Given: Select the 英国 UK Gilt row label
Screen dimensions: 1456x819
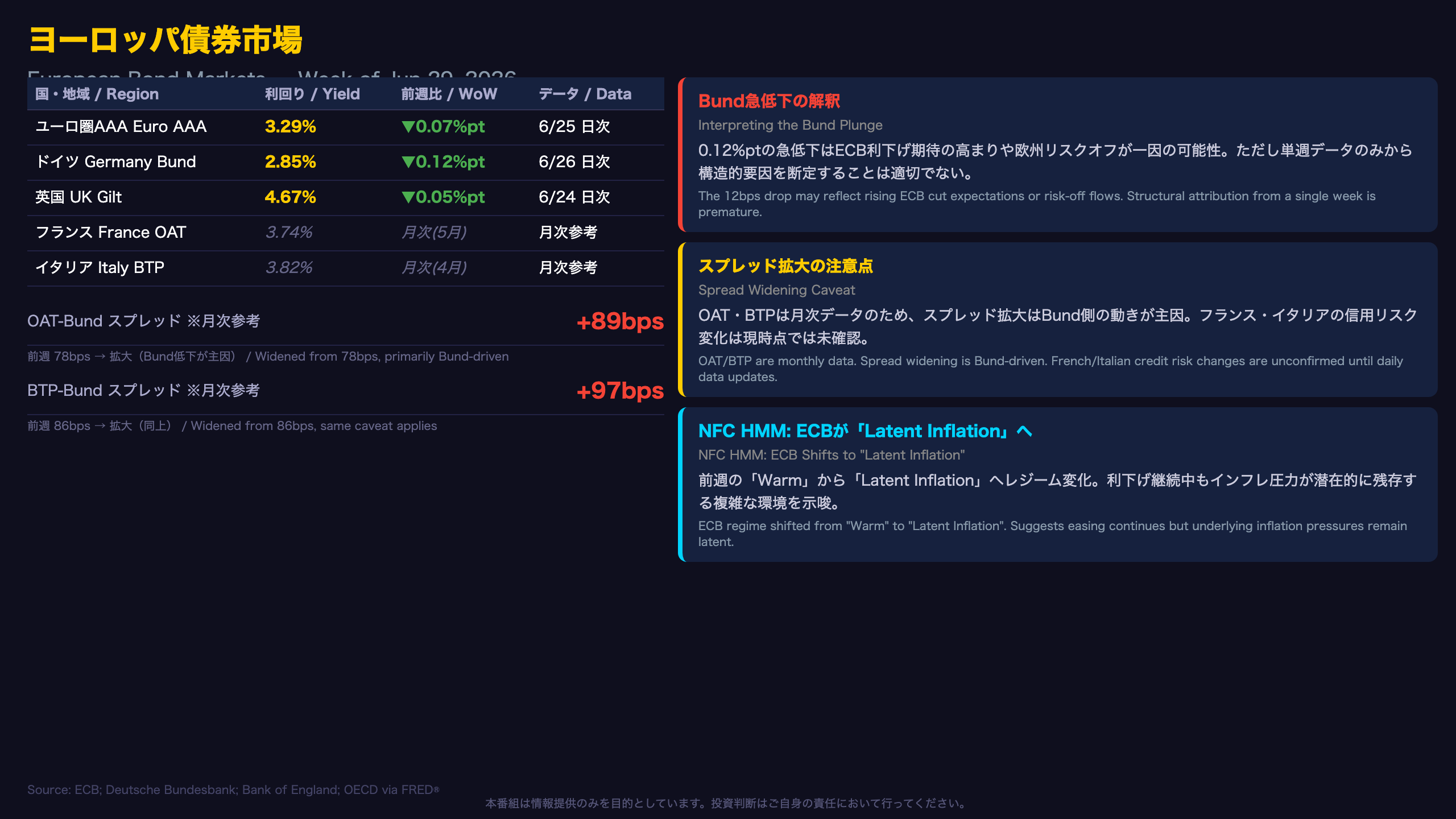Looking at the screenshot, I should coord(78,197).
